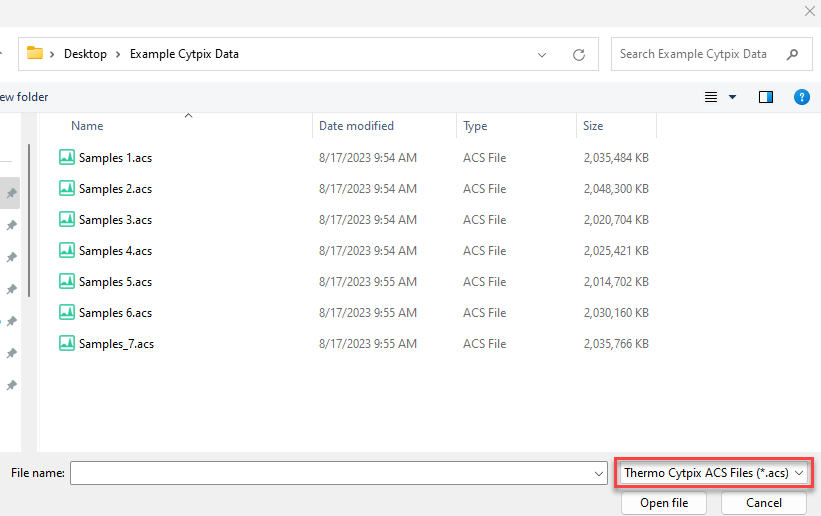
Task: Click the folder icon in address bar
Action: [x=35, y=54]
